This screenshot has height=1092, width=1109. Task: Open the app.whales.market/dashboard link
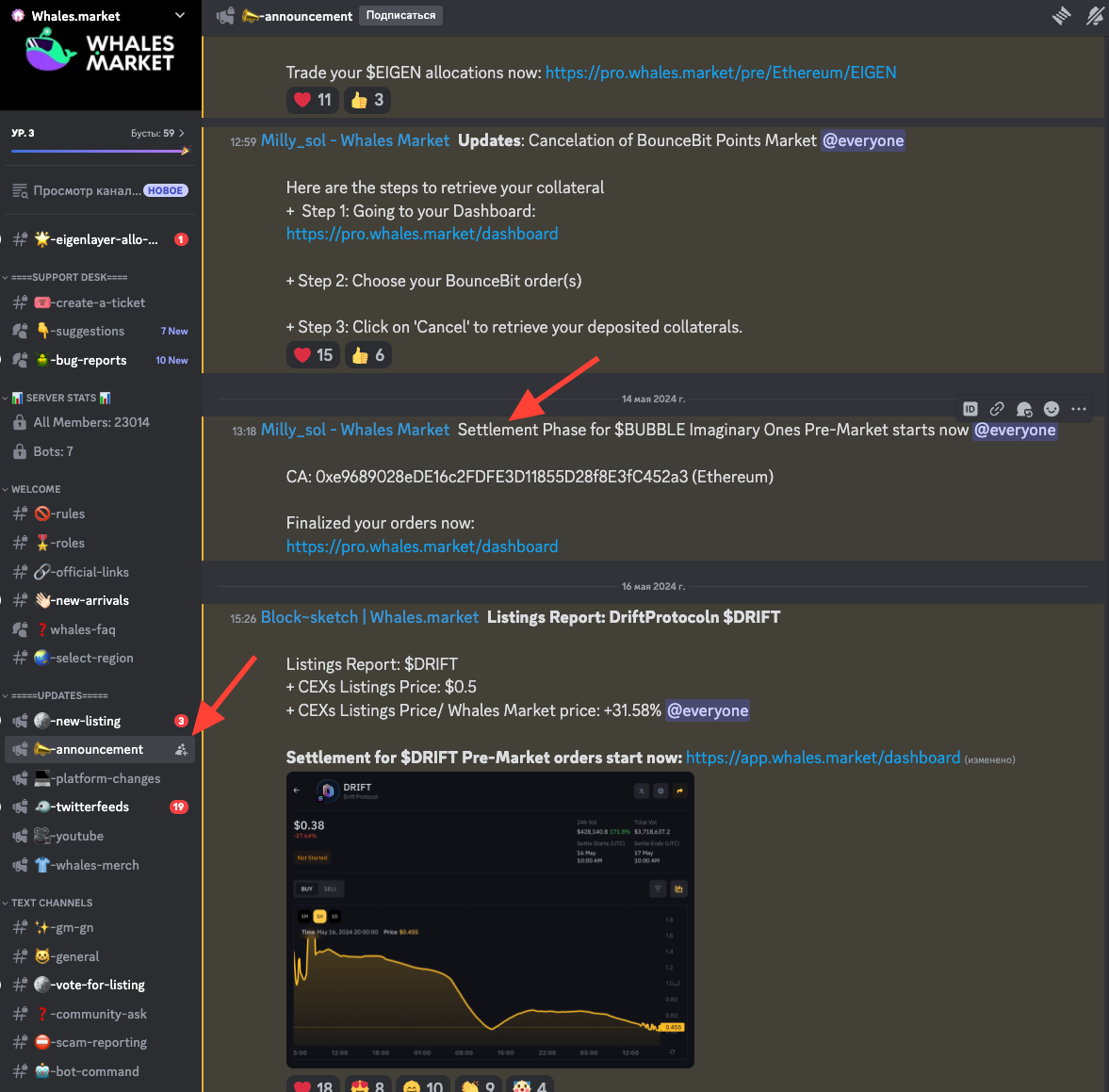824,758
